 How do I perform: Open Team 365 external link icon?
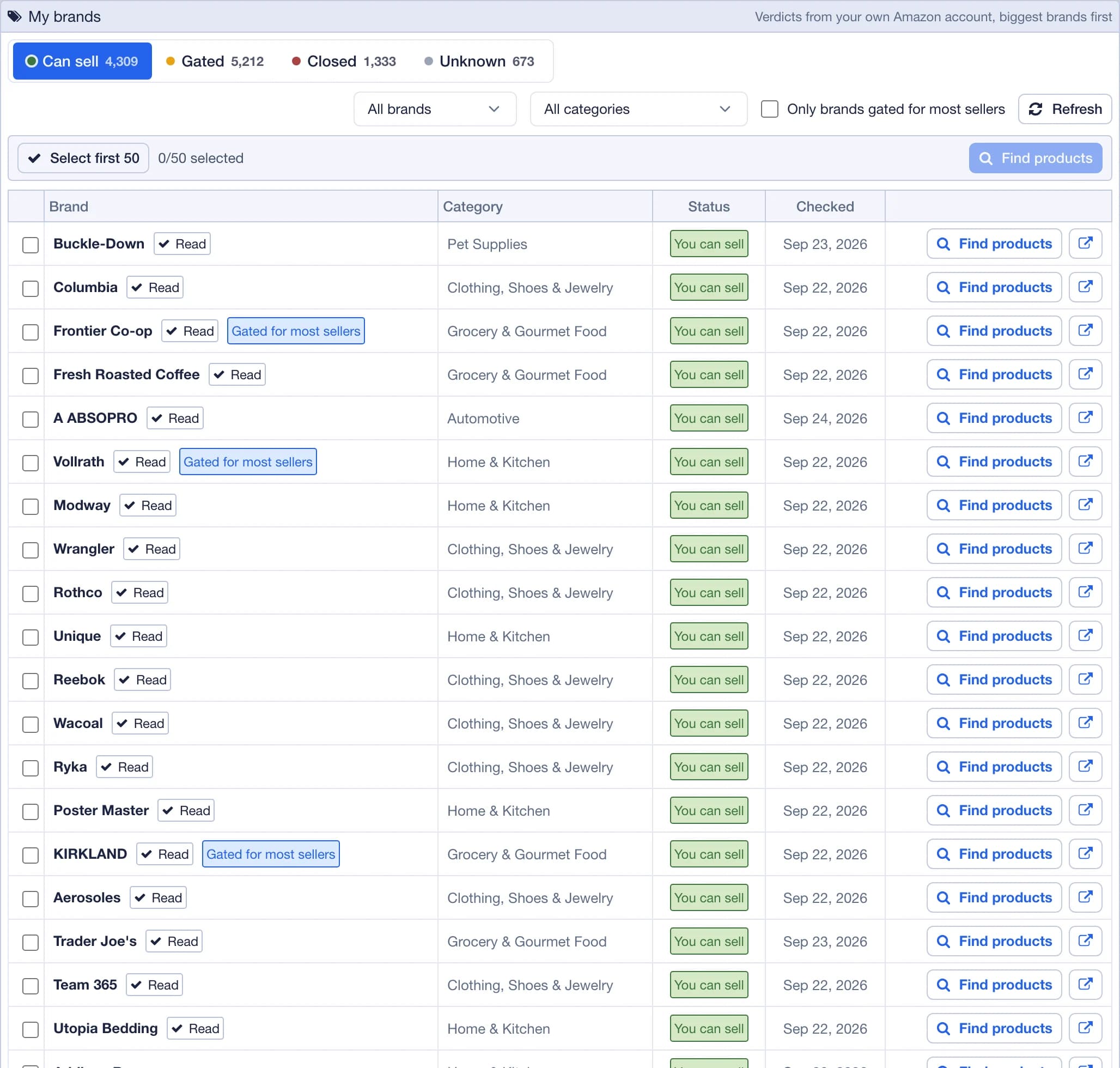coord(1085,985)
